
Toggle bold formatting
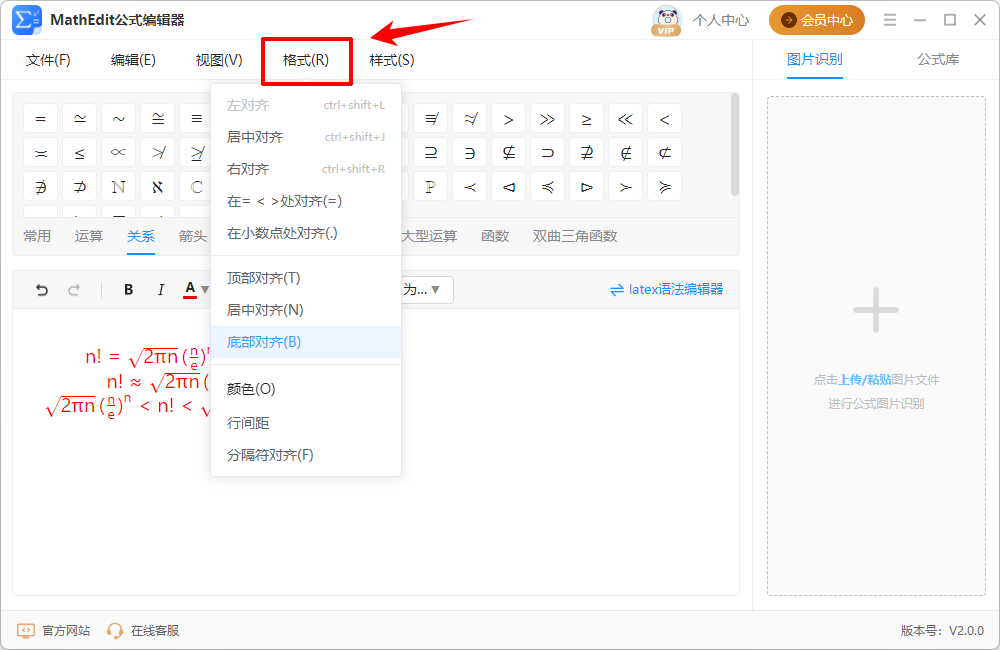pyautogui.click(x=128, y=290)
